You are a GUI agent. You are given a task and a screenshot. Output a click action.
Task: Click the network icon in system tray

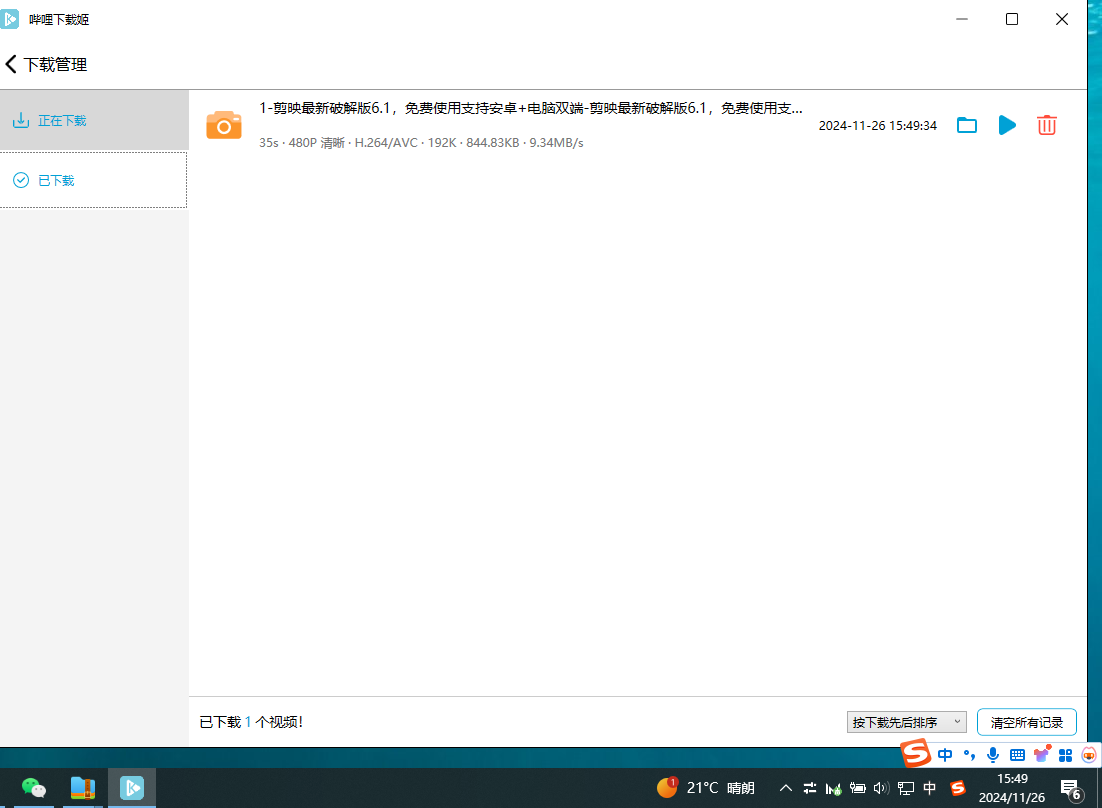906,788
